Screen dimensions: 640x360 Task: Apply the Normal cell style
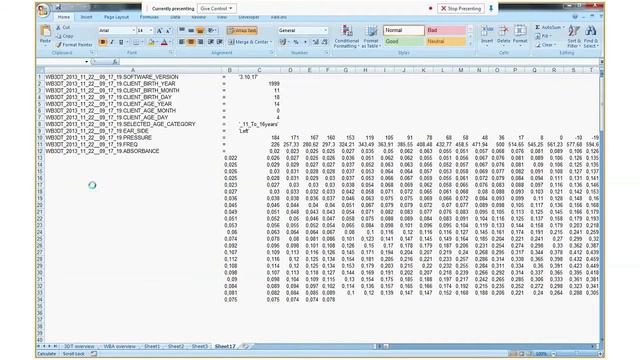pyautogui.click(x=404, y=30)
